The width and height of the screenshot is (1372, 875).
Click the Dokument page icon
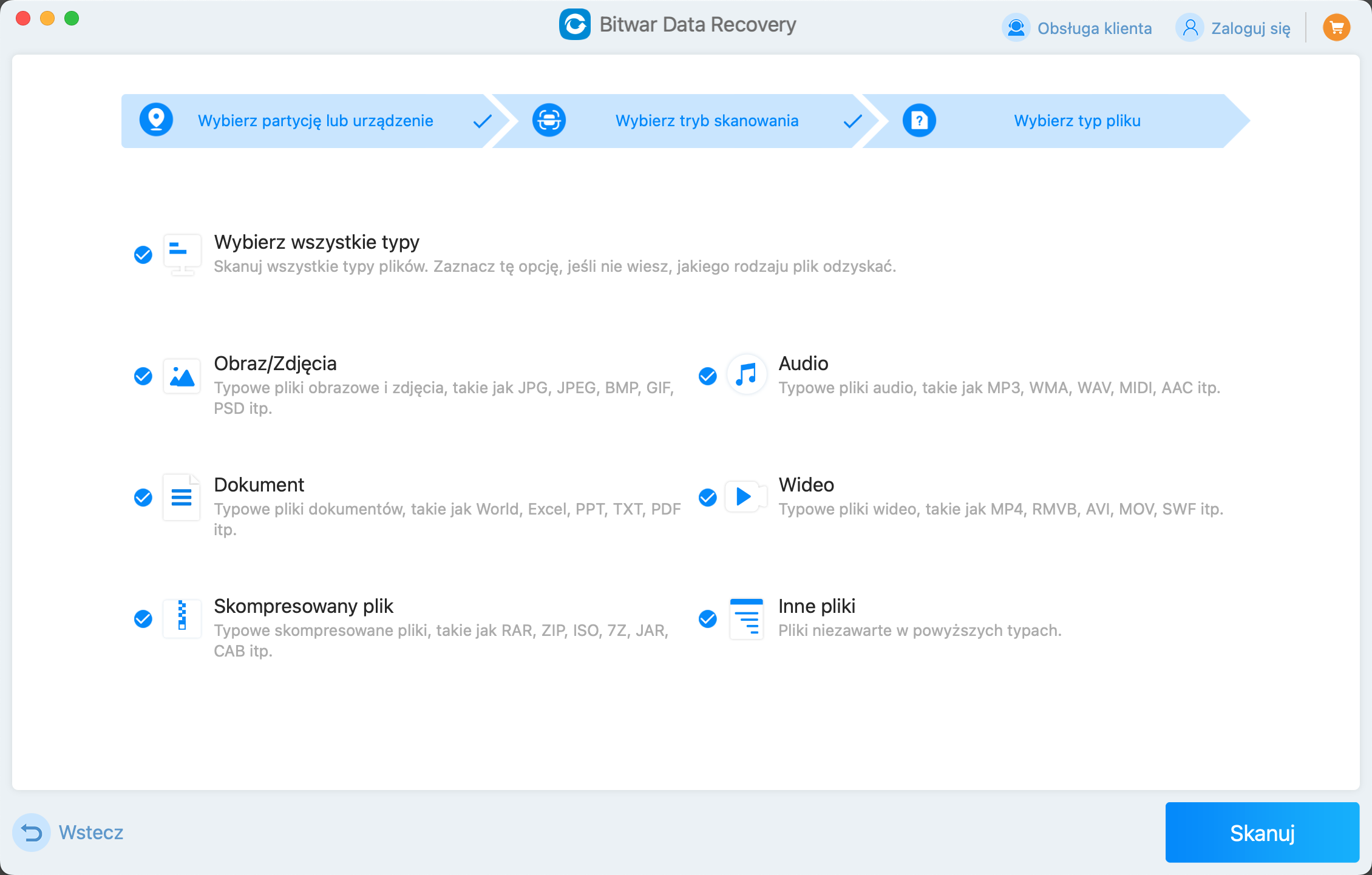[182, 497]
